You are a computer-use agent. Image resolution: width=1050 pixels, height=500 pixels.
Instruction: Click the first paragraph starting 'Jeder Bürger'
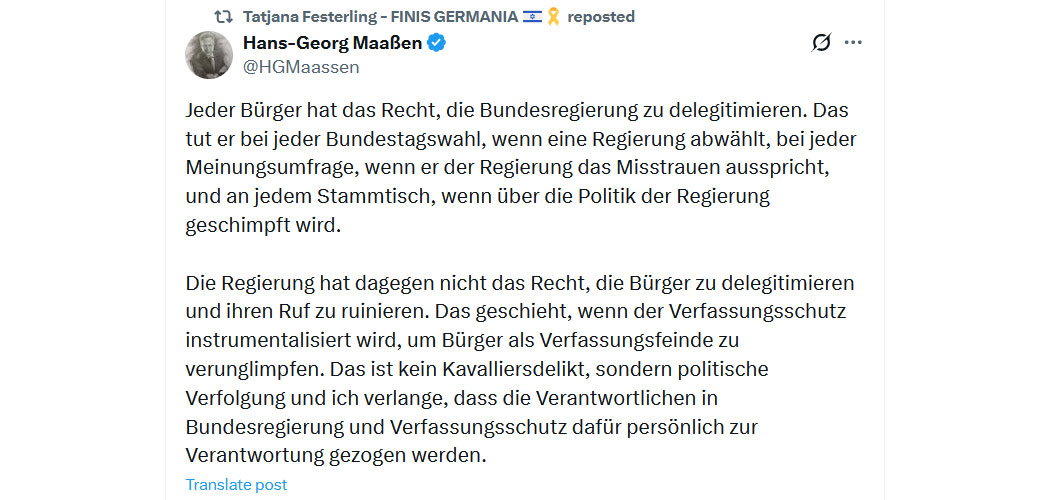[522, 168]
